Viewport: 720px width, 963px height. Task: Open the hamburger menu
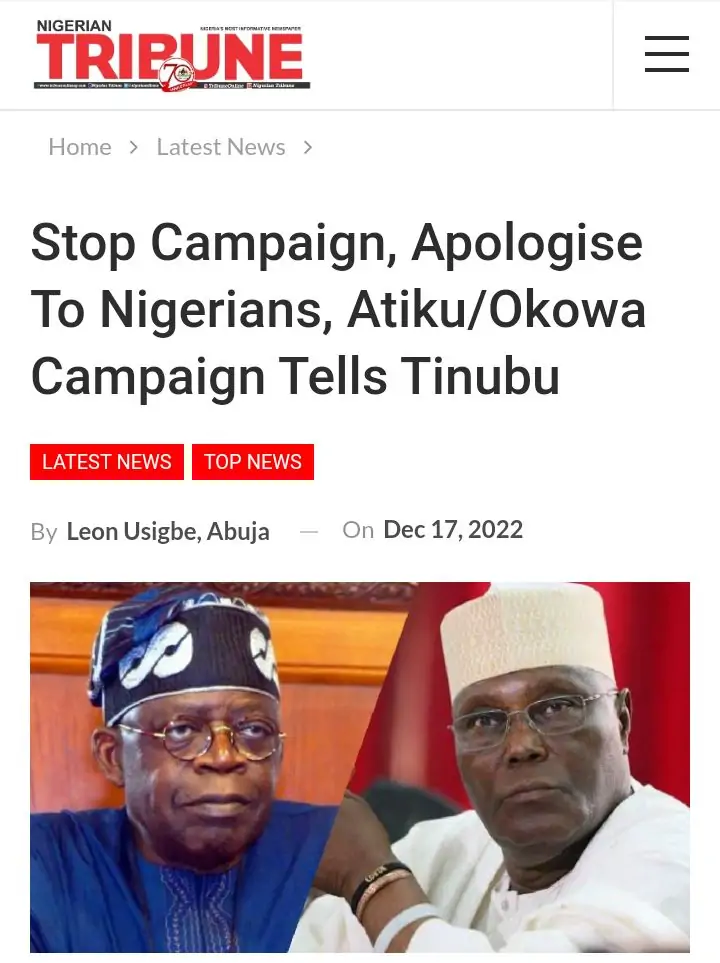pyautogui.click(x=667, y=54)
